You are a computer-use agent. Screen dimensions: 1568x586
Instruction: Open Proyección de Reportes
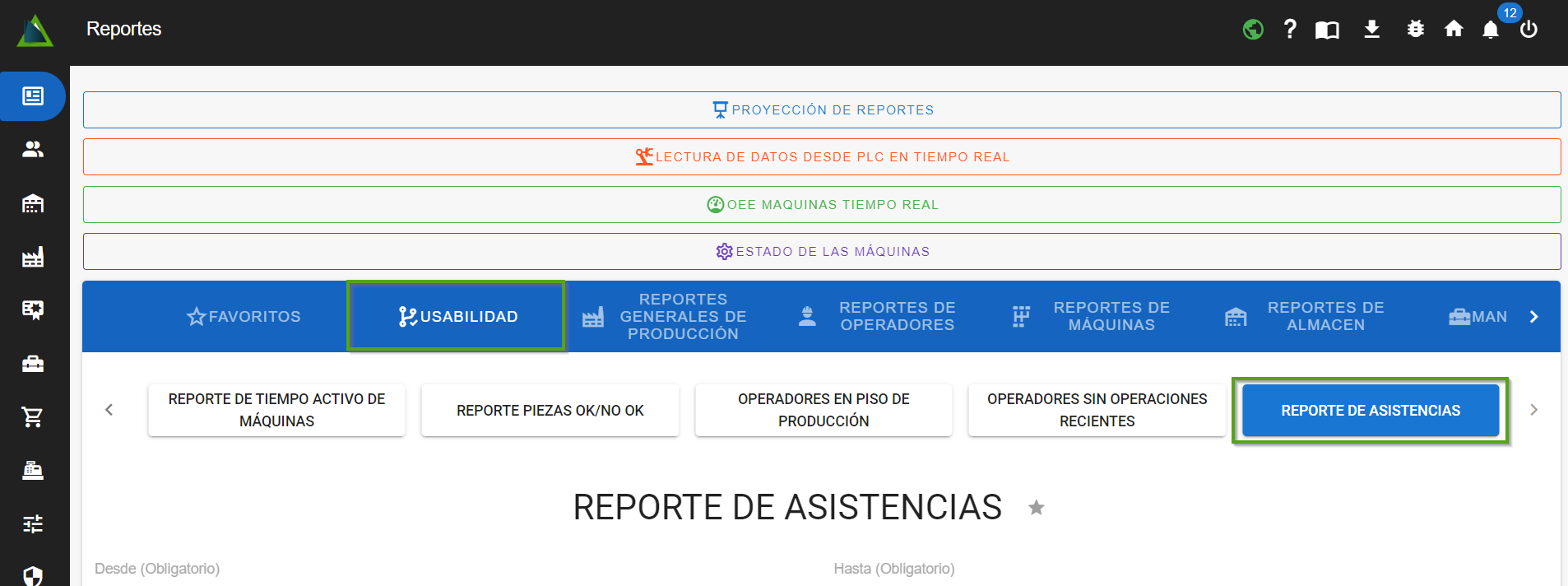click(821, 110)
